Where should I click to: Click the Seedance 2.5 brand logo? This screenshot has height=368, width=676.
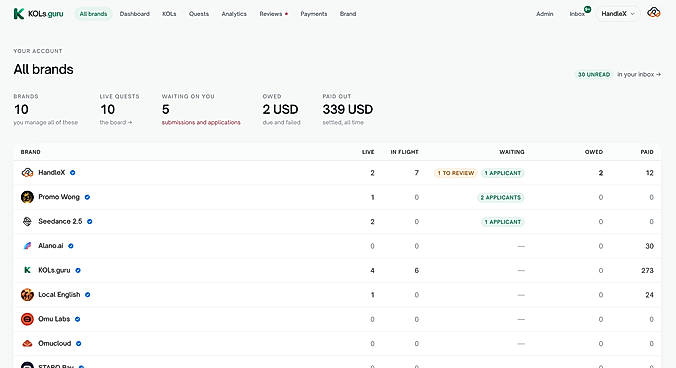click(27, 221)
